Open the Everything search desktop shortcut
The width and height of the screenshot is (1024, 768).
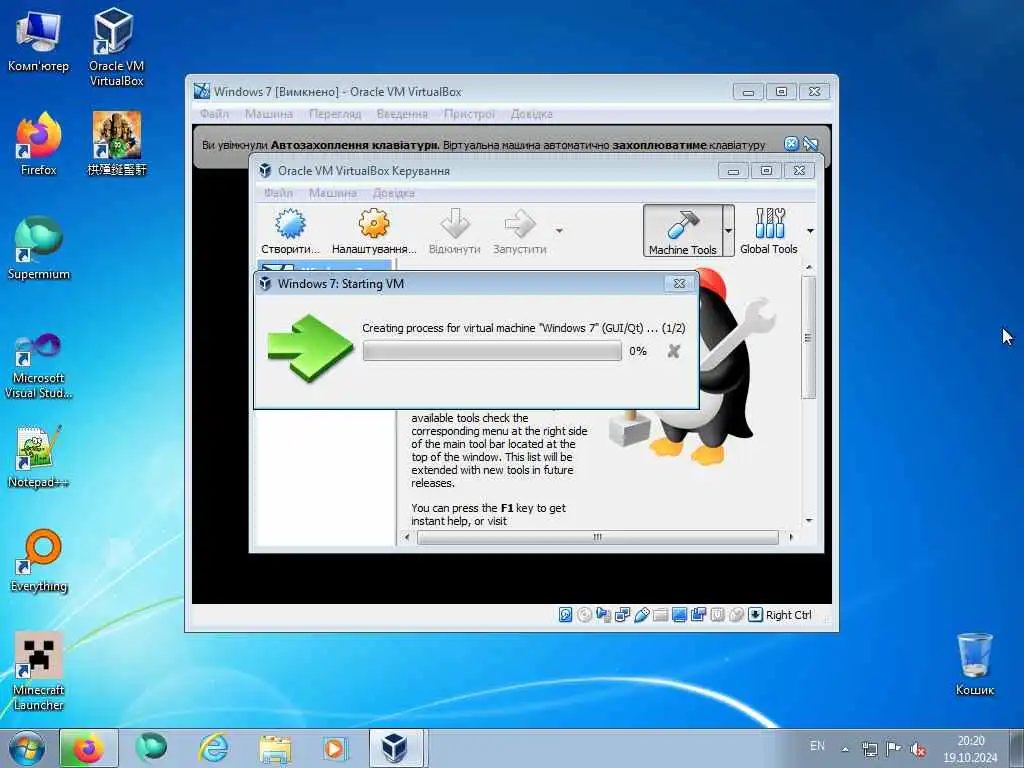coord(38,560)
